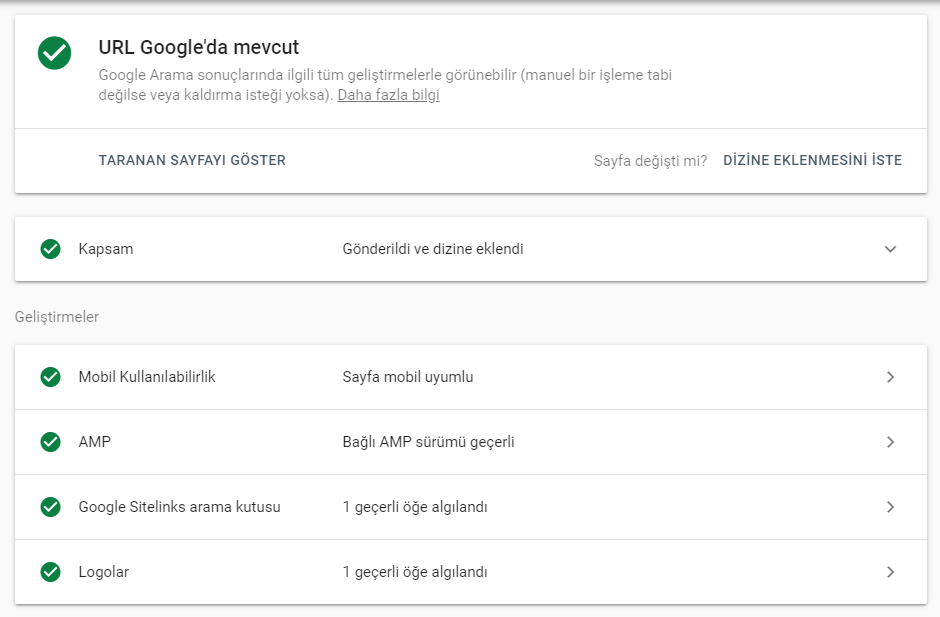Viewport: 940px width, 617px height.
Task: Click the green check icon beside Logolar
Action: point(50,572)
